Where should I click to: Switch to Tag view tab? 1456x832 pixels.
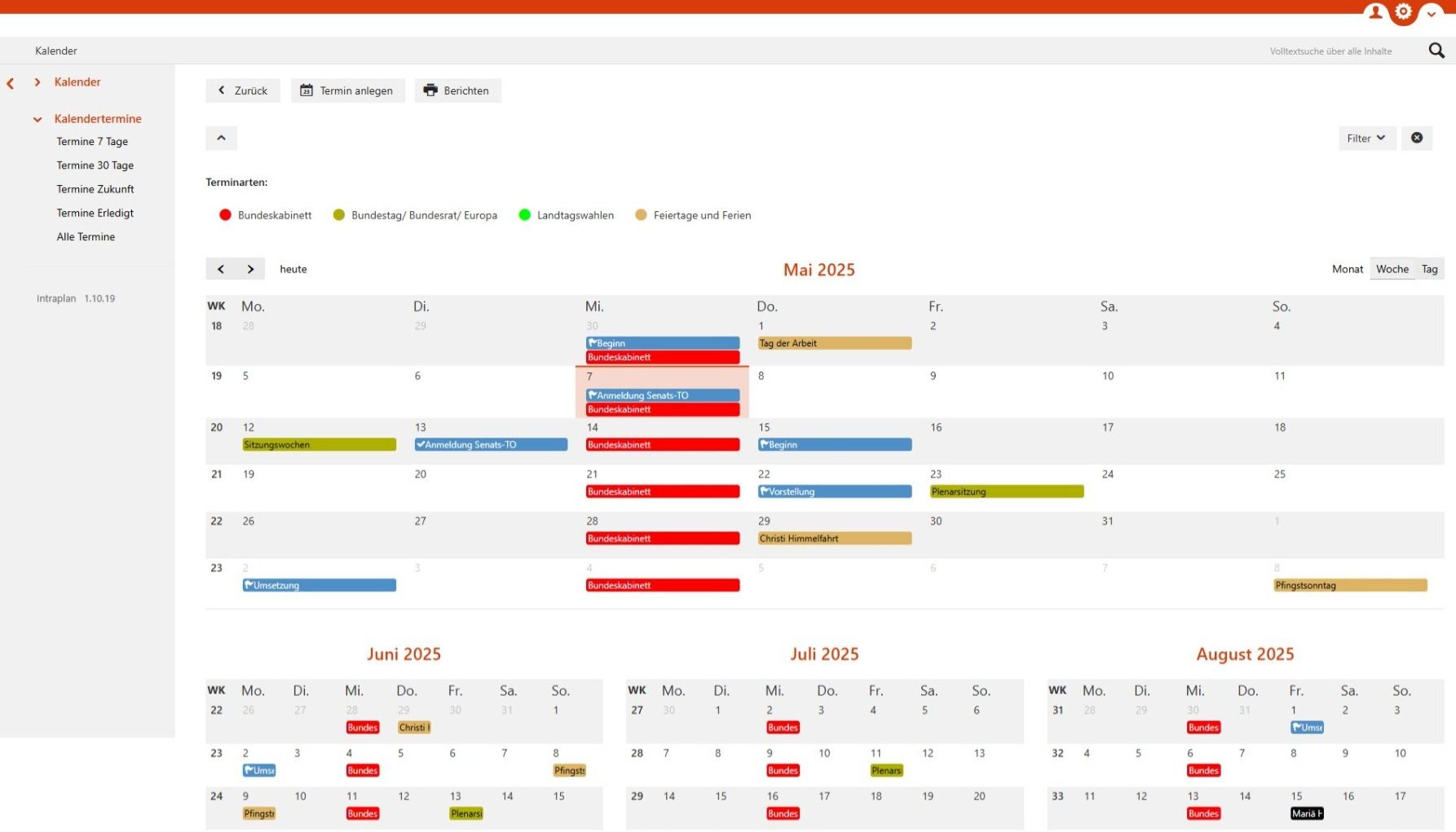(1429, 269)
